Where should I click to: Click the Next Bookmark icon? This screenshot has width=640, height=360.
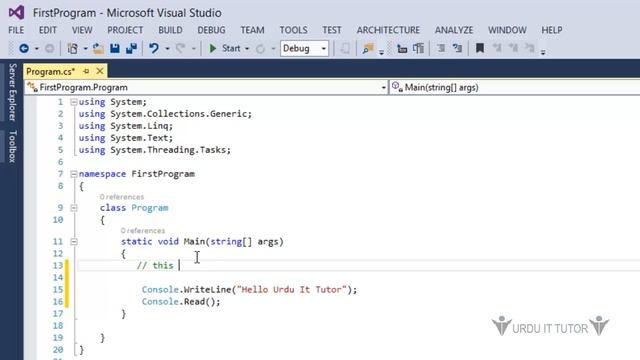pyautogui.click(x=513, y=49)
